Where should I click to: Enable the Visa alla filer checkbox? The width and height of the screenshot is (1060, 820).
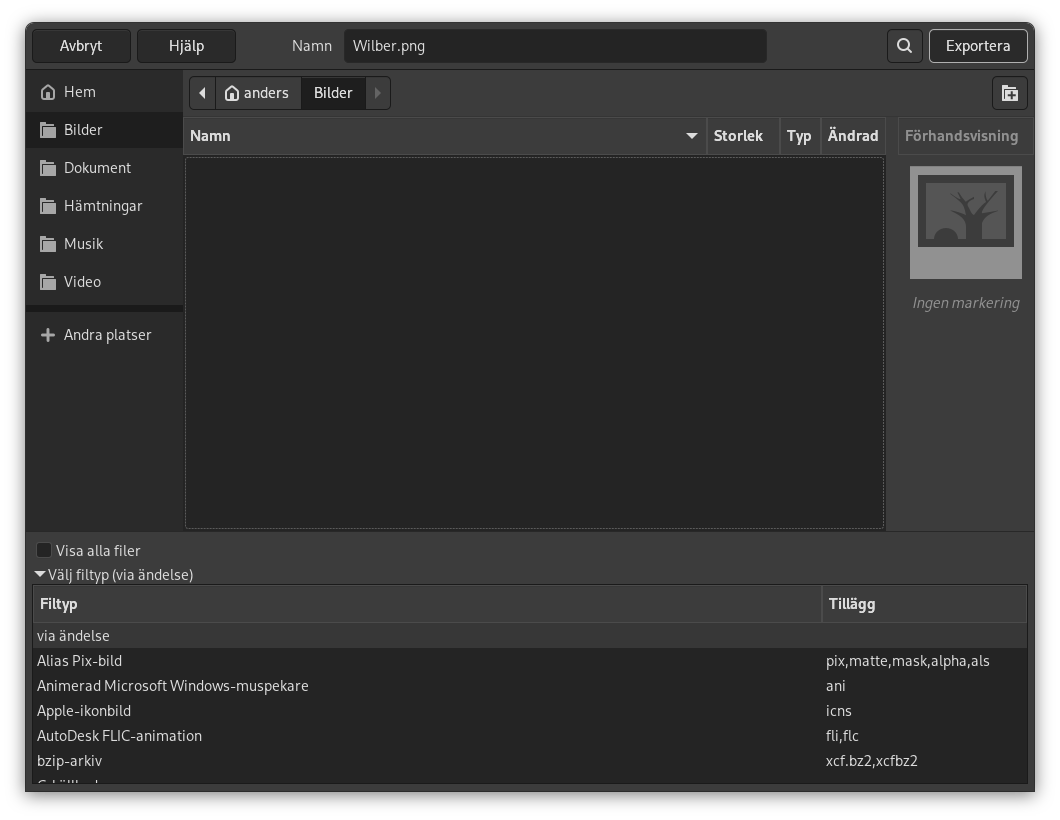tap(43, 550)
